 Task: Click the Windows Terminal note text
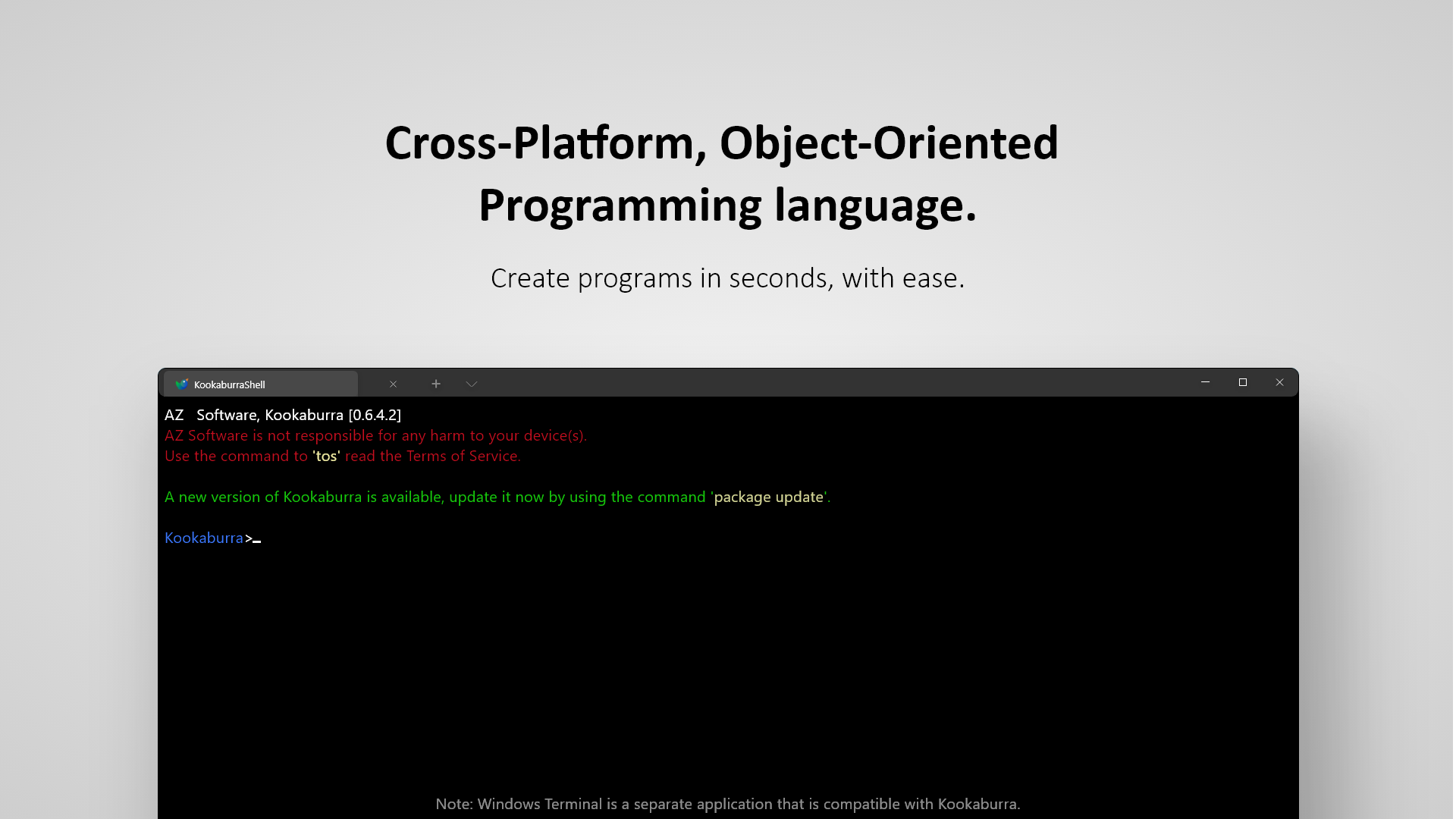click(x=727, y=804)
